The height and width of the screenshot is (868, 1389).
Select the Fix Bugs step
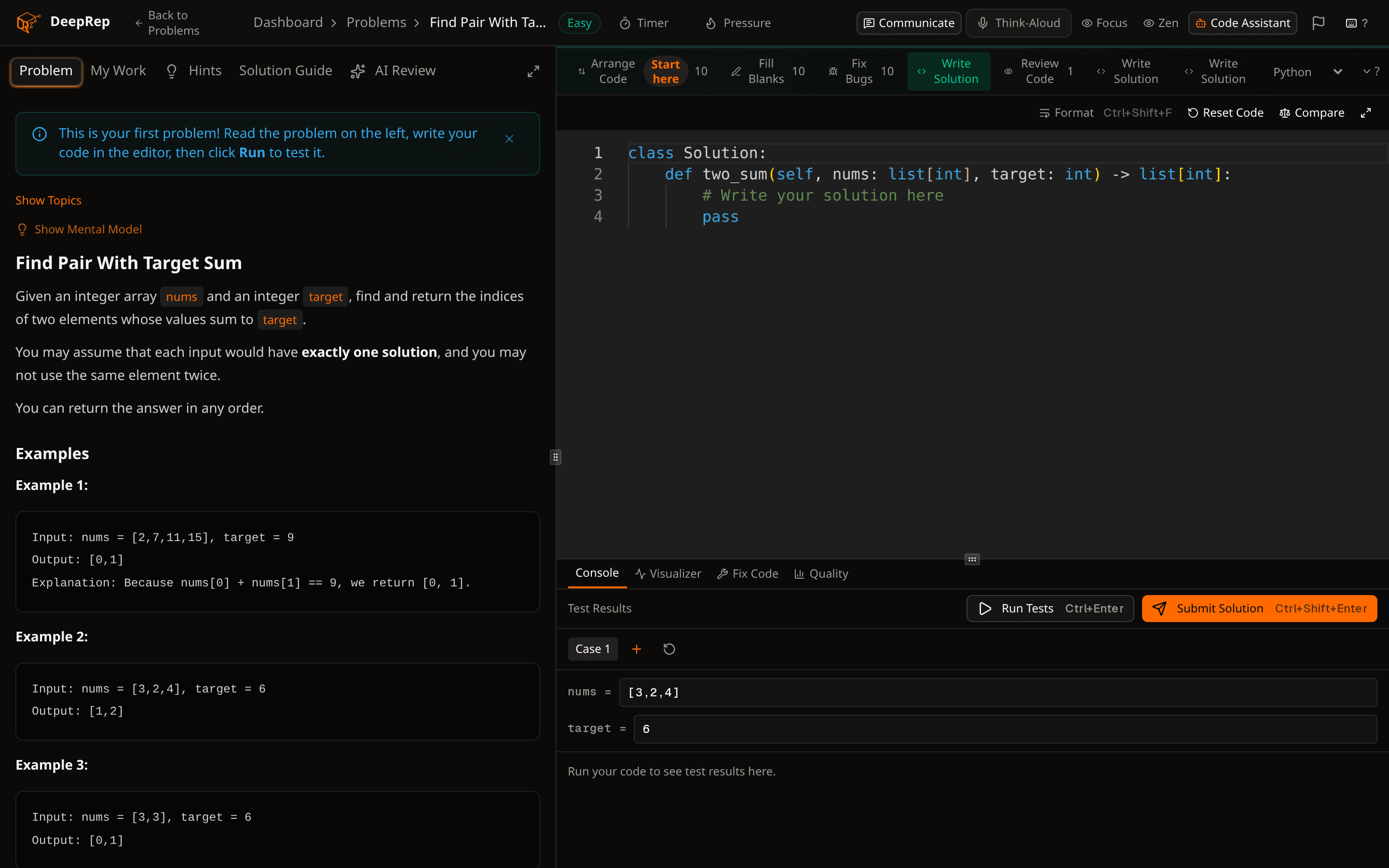[861, 71]
